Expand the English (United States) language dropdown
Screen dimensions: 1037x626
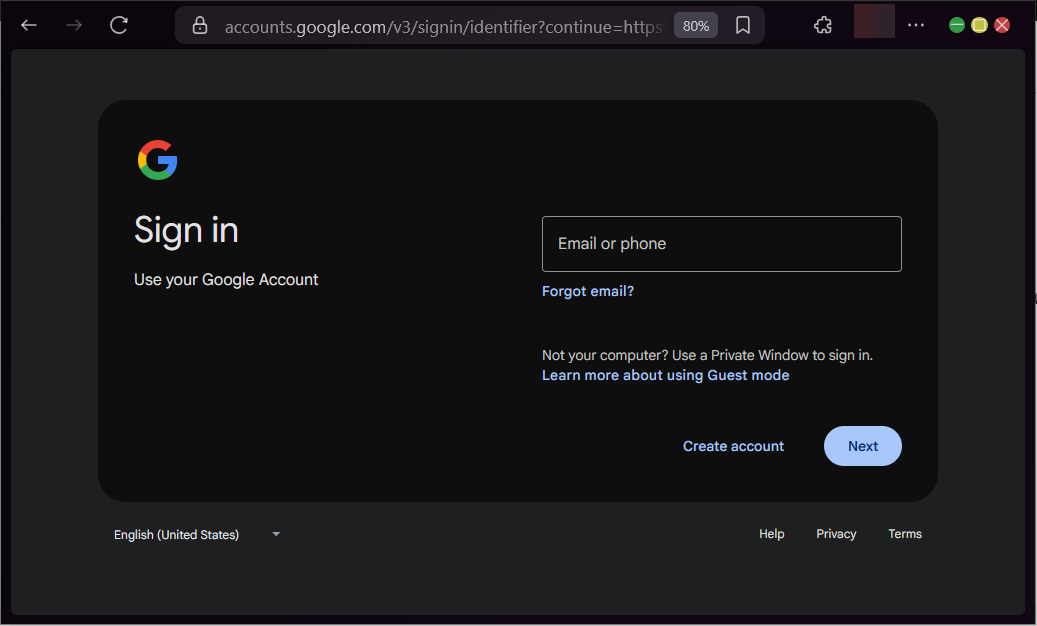197,534
